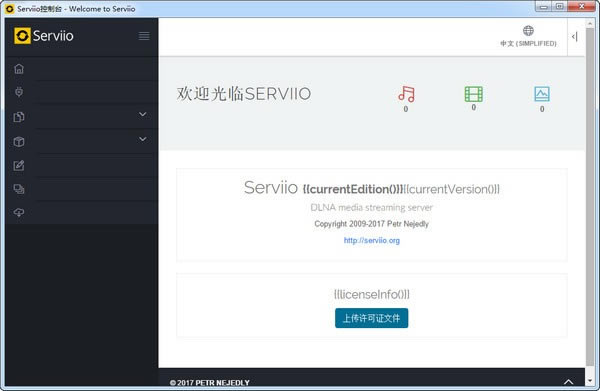Click the up chevron in the footer
The image size is (600, 391).
point(569,381)
